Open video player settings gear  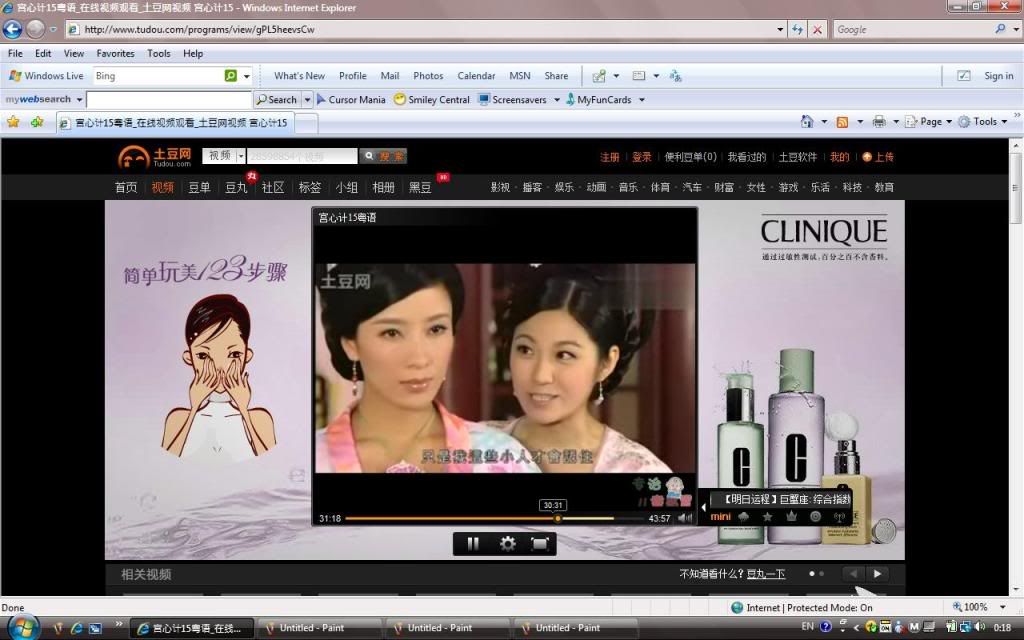[x=507, y=544]
